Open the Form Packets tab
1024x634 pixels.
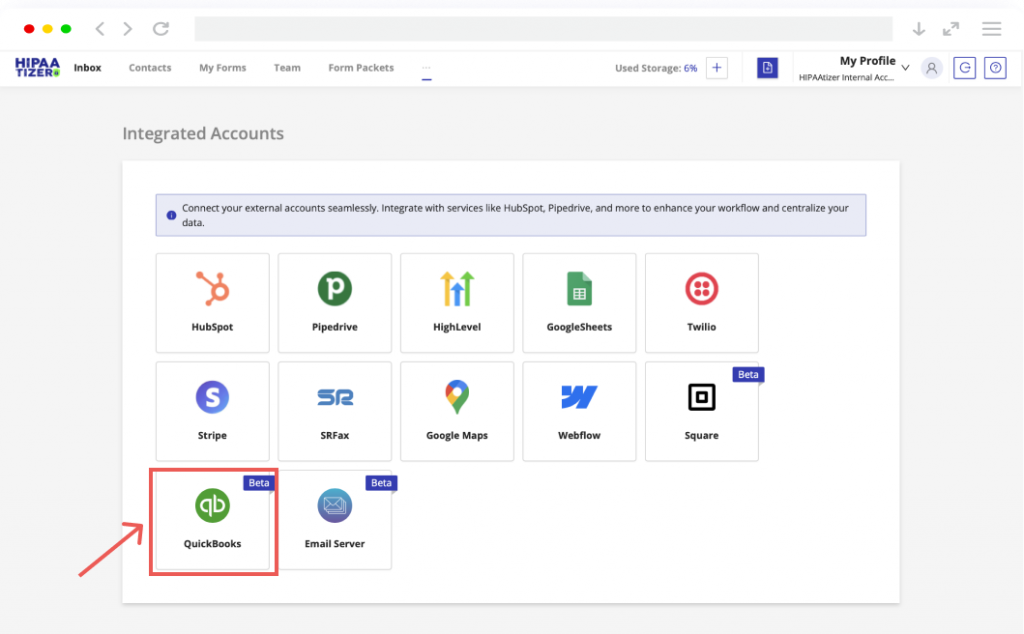(361, 67)
